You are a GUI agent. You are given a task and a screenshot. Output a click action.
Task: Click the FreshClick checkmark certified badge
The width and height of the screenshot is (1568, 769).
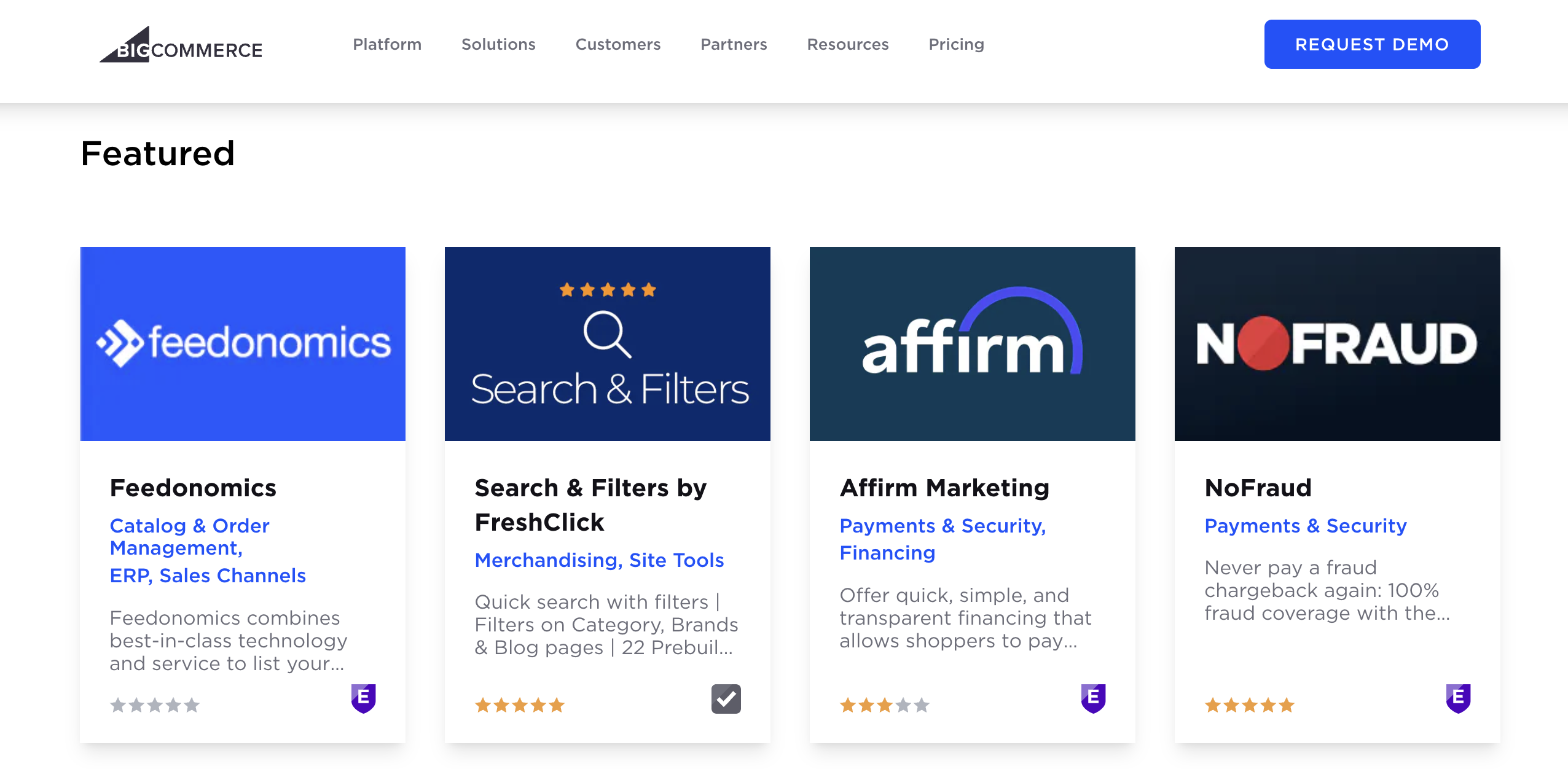point(726,699)
